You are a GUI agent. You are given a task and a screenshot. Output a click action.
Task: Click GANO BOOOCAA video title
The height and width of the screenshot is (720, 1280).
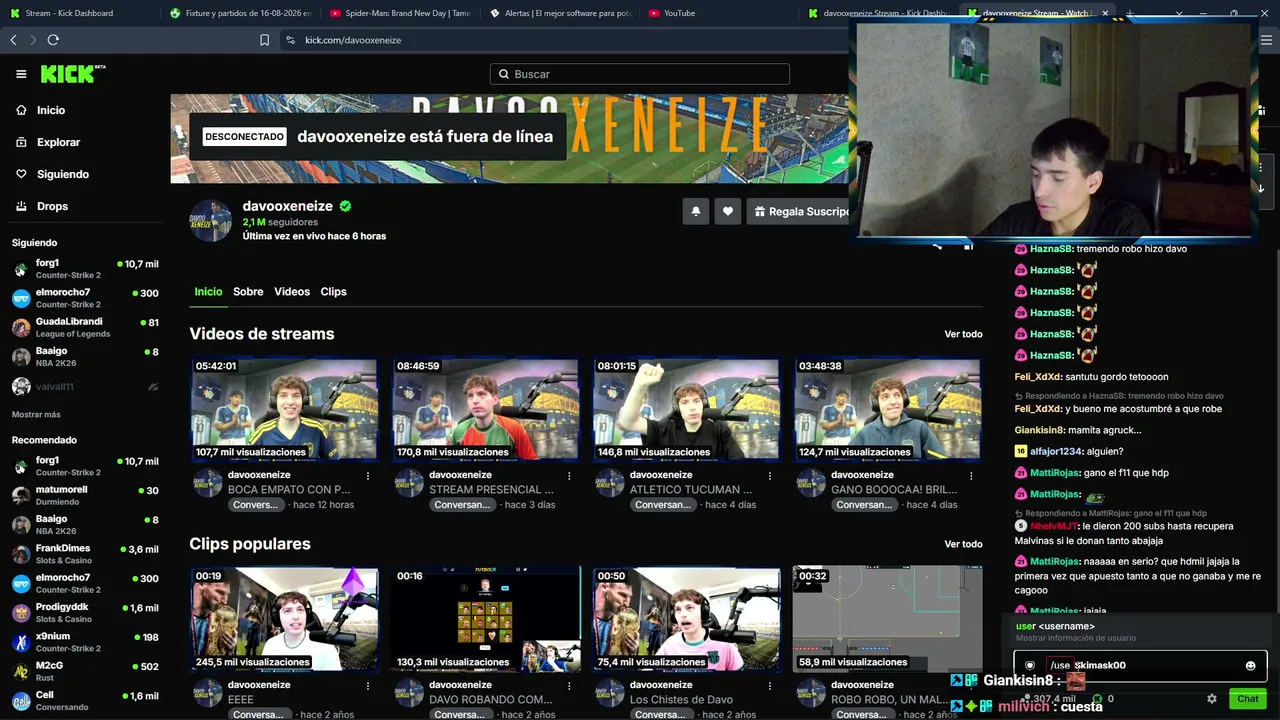pyautogui.click(x=894, y=490)
